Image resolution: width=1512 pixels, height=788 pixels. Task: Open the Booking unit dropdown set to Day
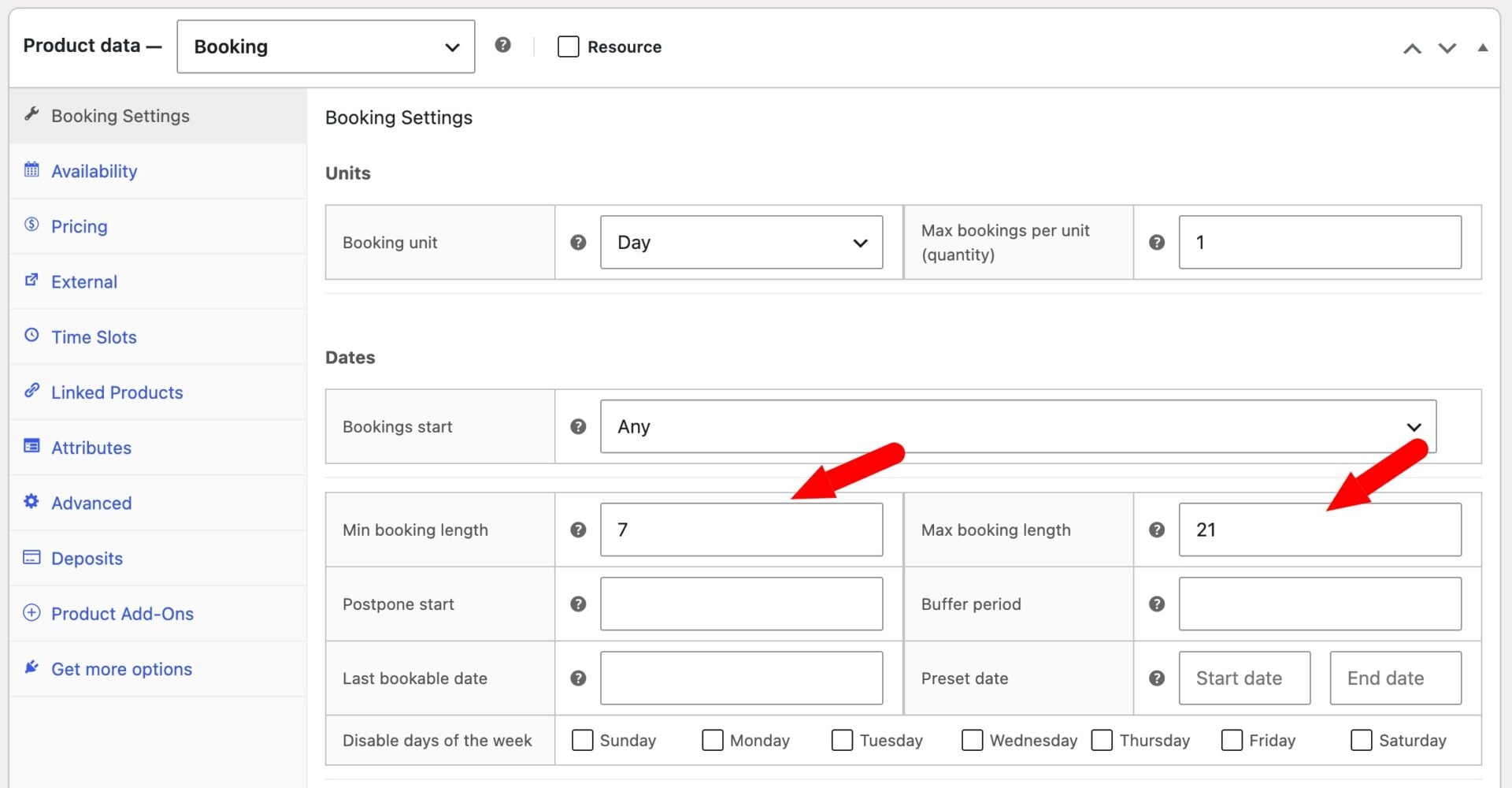point(741,243)
